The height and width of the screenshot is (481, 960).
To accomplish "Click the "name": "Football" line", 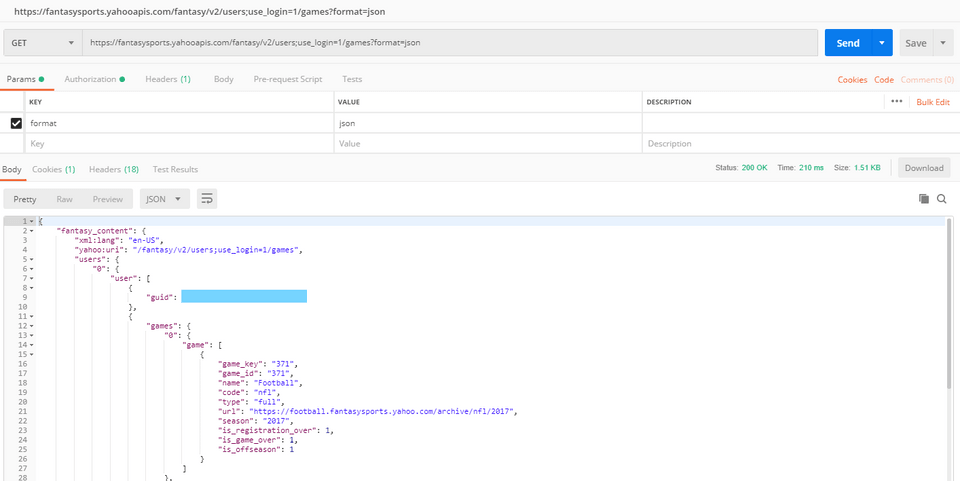I will coord(260,382).
